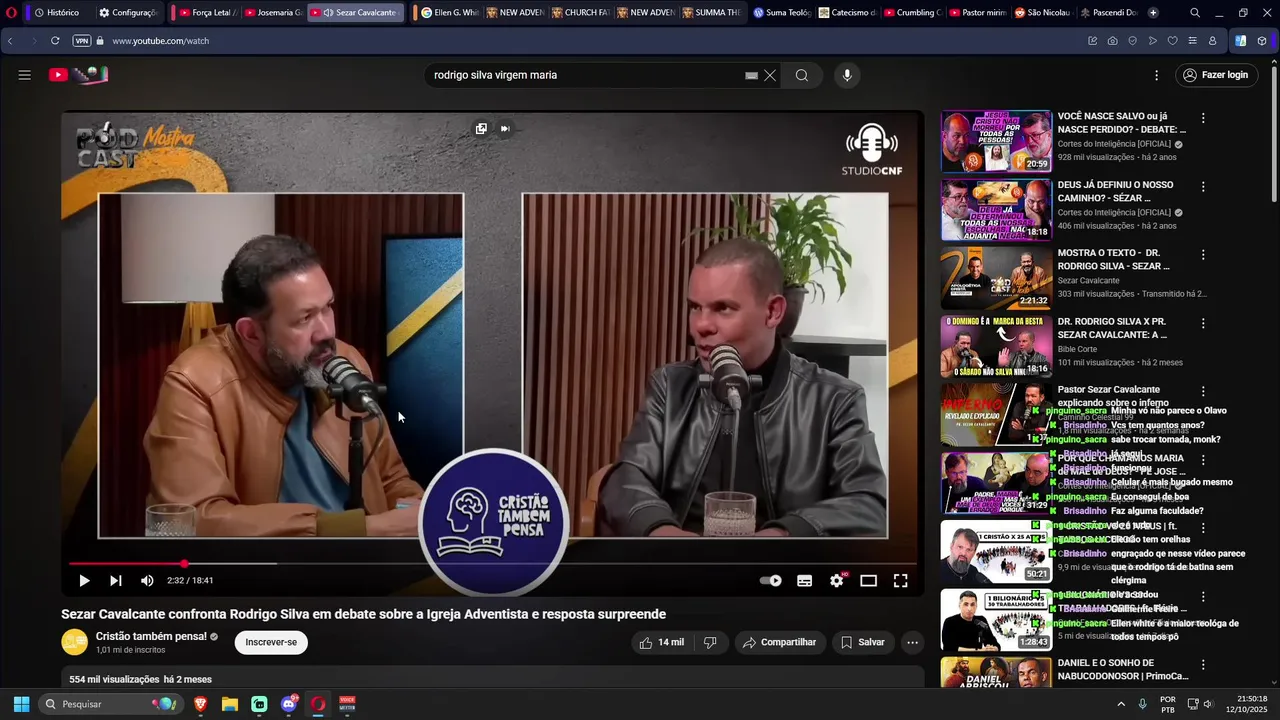The height and width of the screenshot is (720, 1280).
Task: Mute the video with the speaker icon
Action: pos(147,580)
